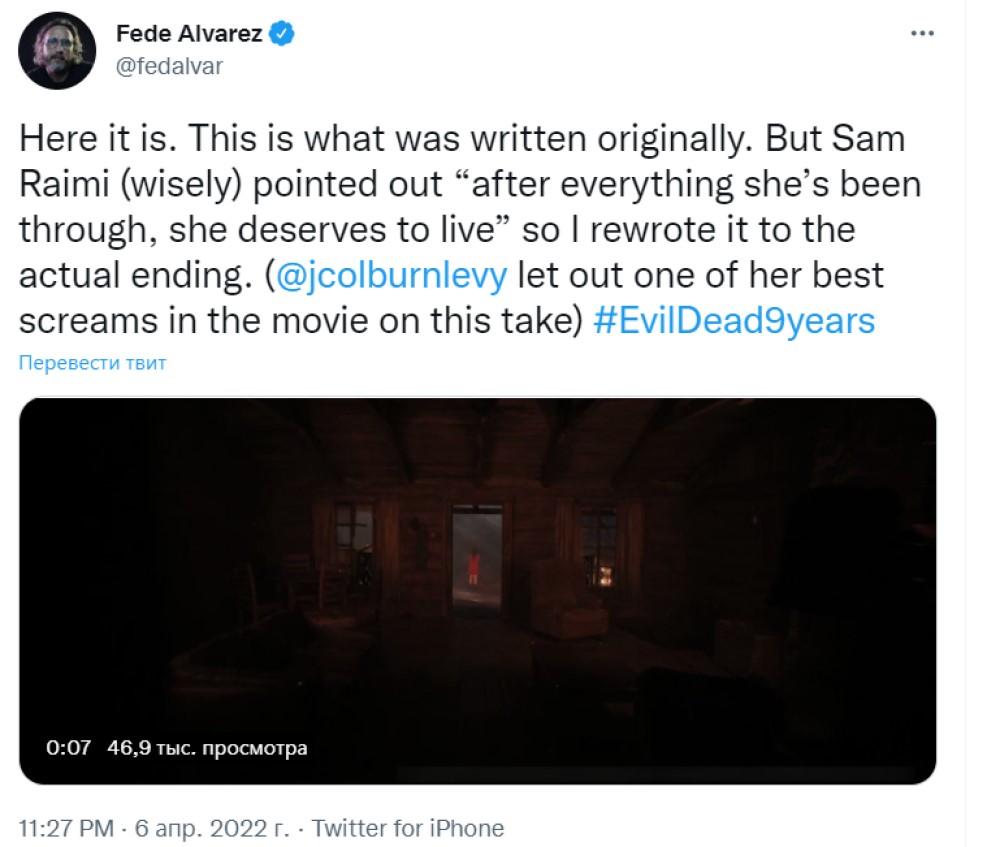Go to the @fedalvar handle
This screenshot has height=847, width=1000.
click(x=170, y=66)
